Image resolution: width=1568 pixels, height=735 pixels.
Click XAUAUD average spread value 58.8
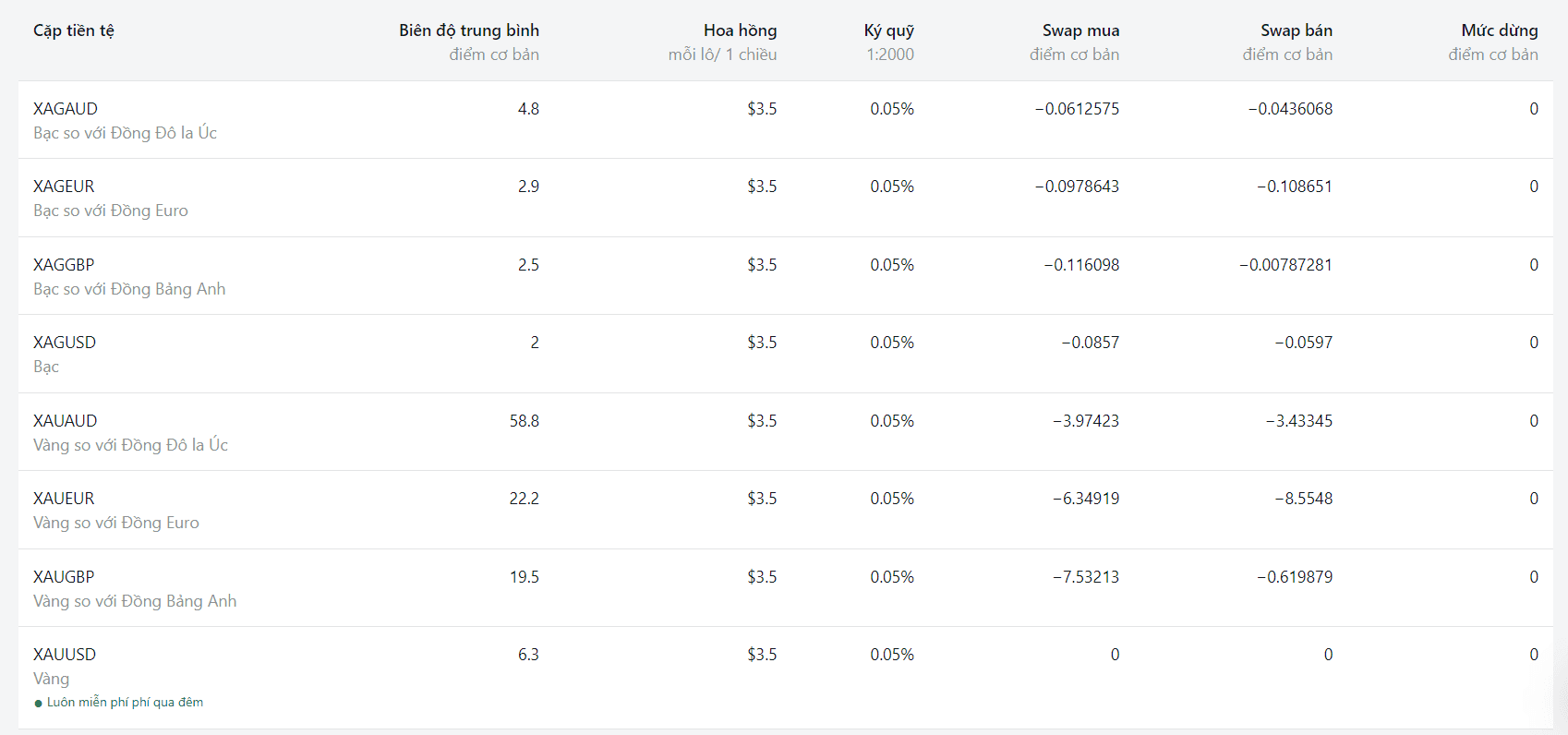[x=525, y=421]
